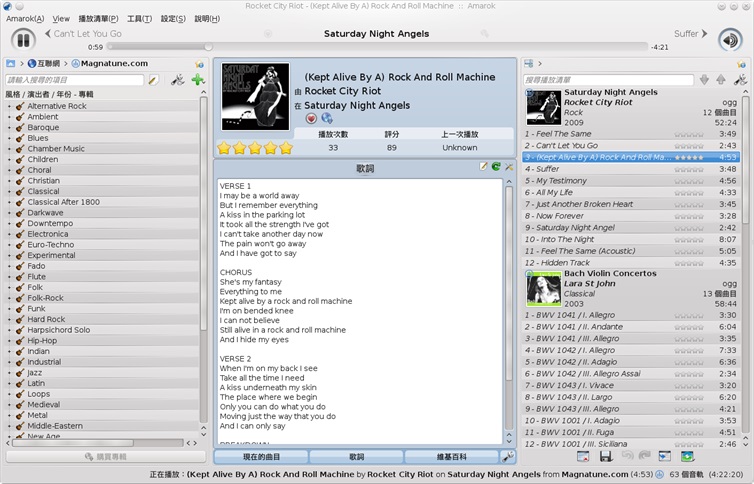Open the 播放清單(P) menu
Image resolution: width=754 pixels, height=484 pixels.
coord(98,19)
